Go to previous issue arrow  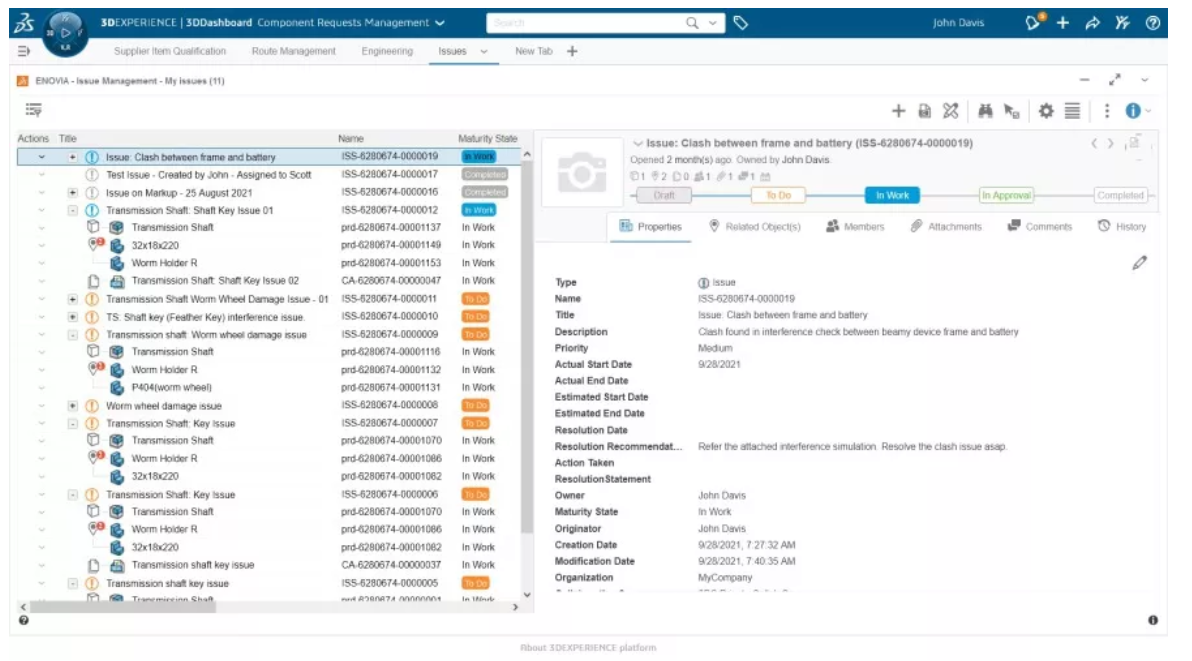1094,143
